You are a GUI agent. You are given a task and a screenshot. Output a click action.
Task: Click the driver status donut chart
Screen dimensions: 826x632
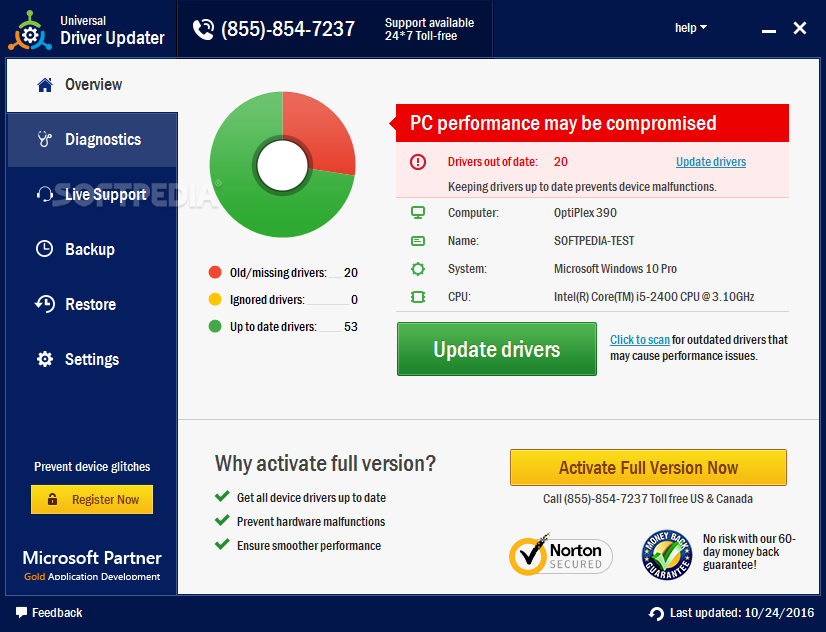[282, 164]
